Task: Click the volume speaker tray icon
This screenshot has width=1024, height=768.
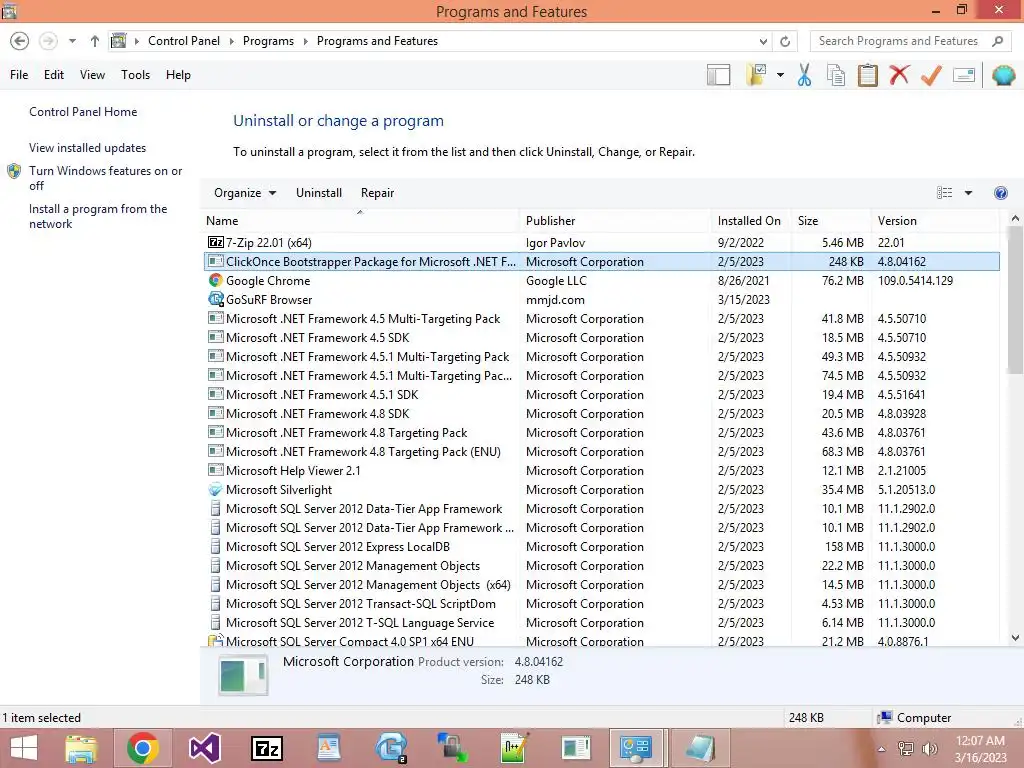Action: pos(930,749)
